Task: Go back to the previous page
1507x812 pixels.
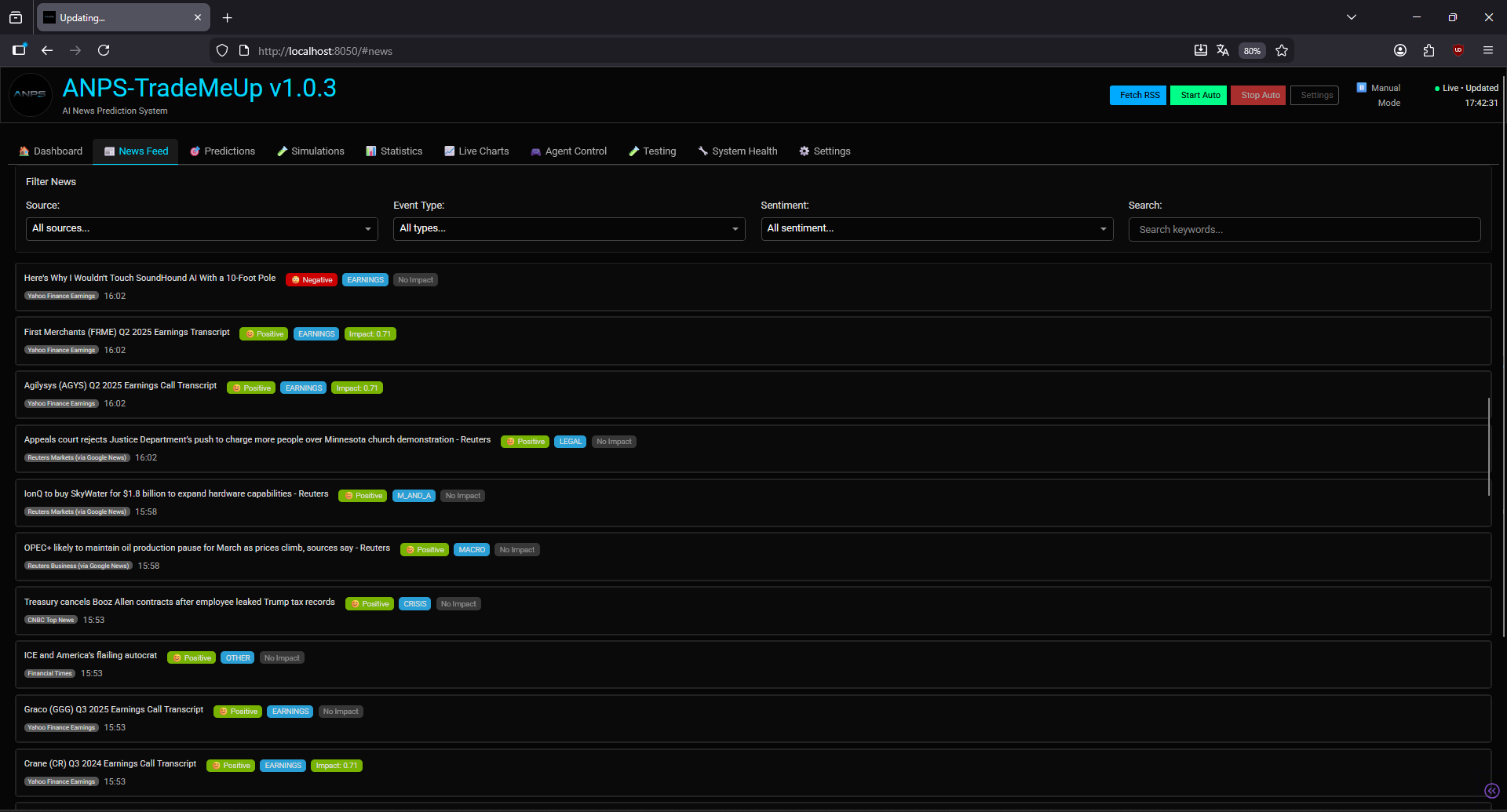Action: (47, 50)
